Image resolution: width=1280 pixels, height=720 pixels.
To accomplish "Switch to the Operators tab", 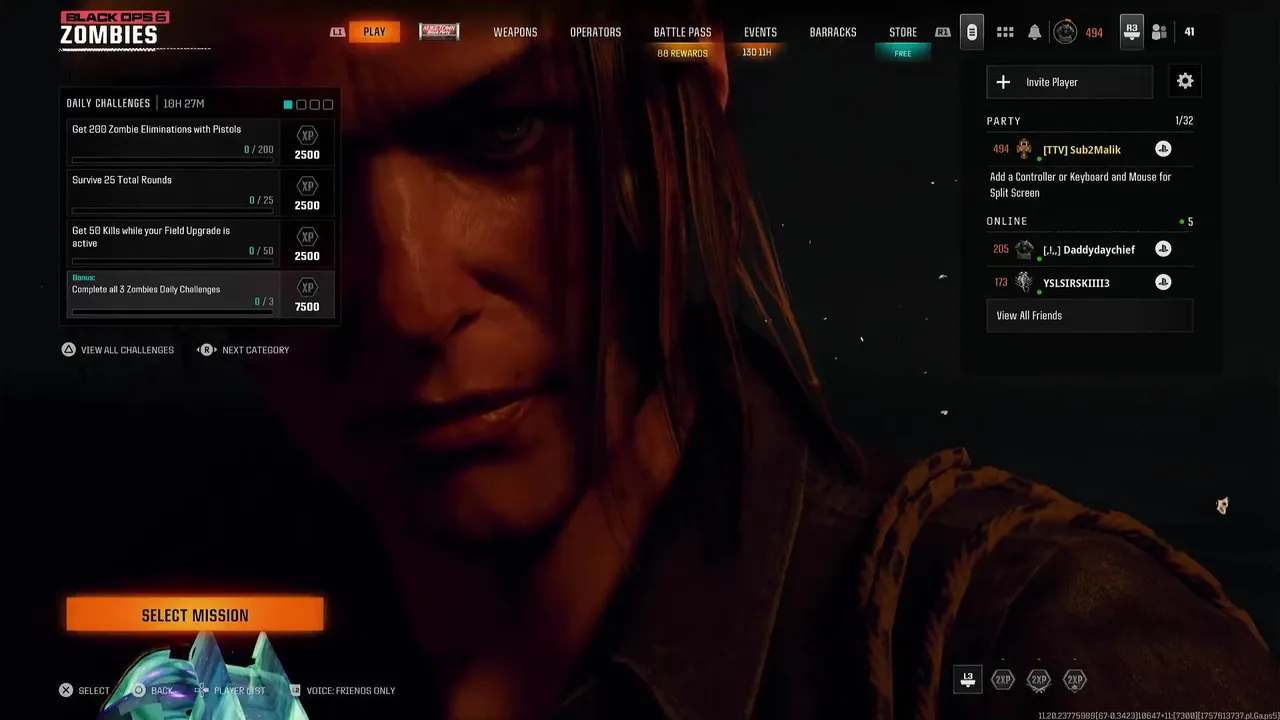I will [x=595, y=32].
